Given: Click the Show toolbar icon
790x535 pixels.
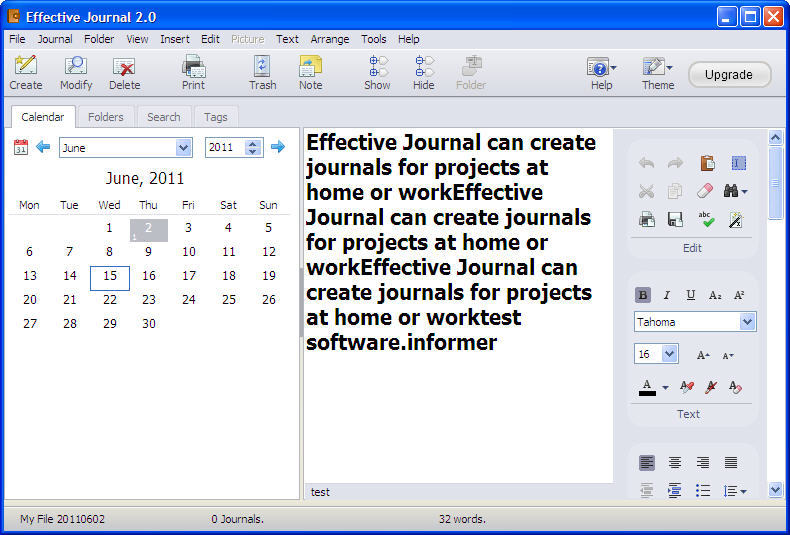Looking at the screenshot, I should tap(377, 73).
